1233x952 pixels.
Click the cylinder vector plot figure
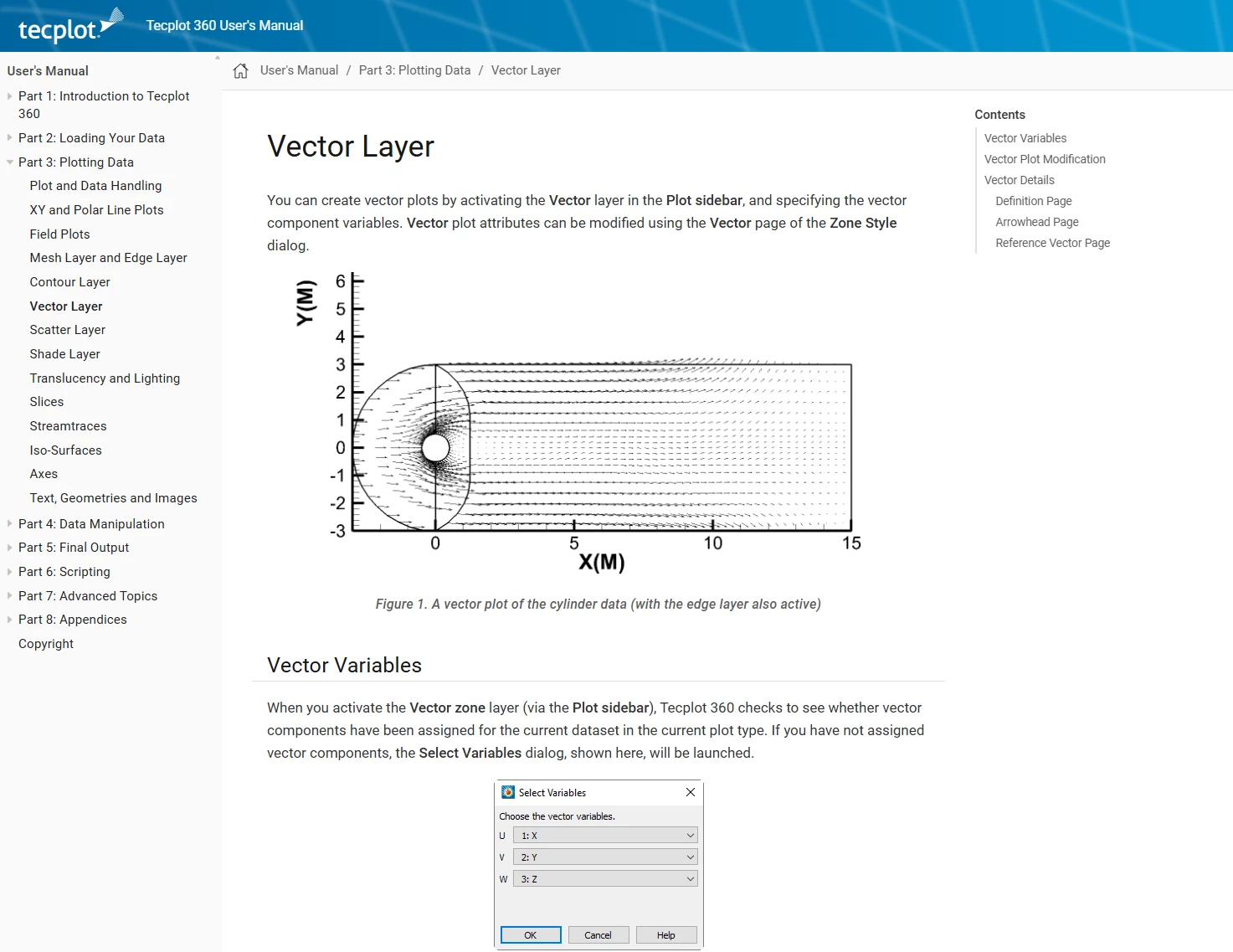click(x=578, y=423)
